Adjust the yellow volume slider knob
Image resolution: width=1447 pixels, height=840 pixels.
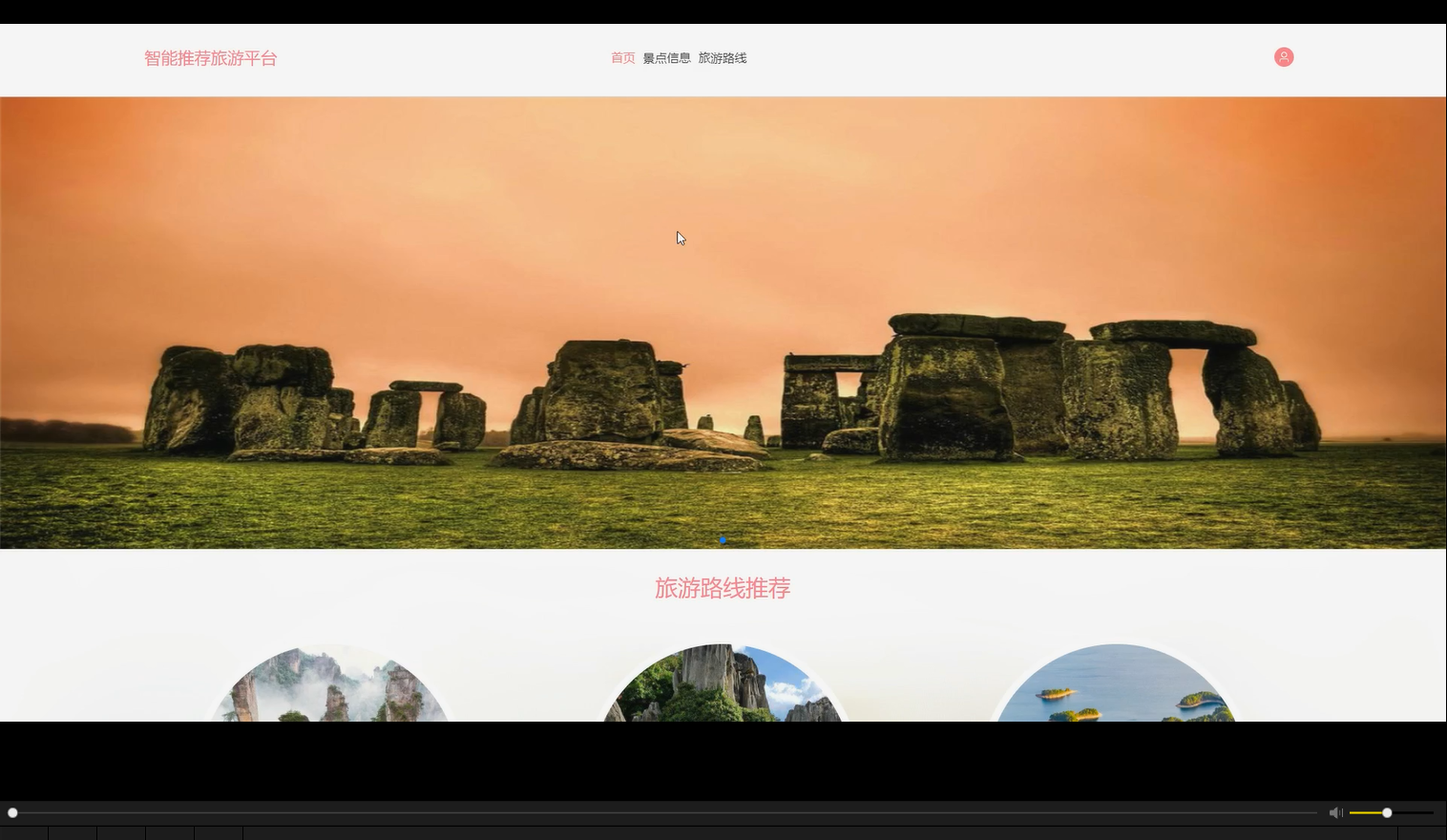[1387, 812]
